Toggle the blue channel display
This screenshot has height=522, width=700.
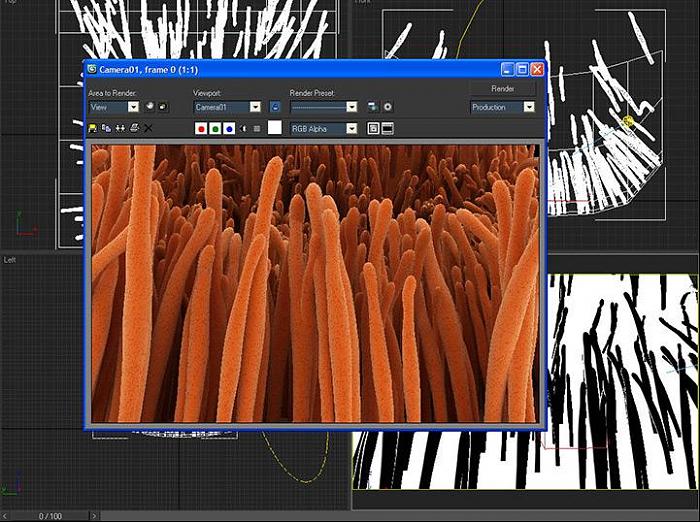[x=229, y=128]
